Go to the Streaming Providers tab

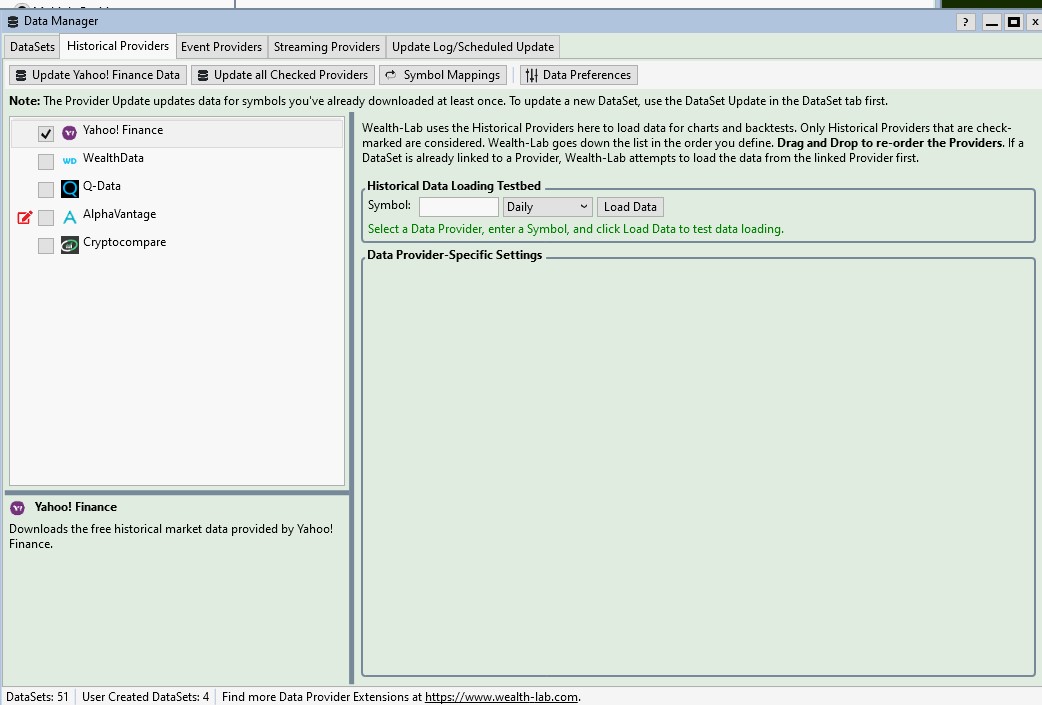coord(326,47)
